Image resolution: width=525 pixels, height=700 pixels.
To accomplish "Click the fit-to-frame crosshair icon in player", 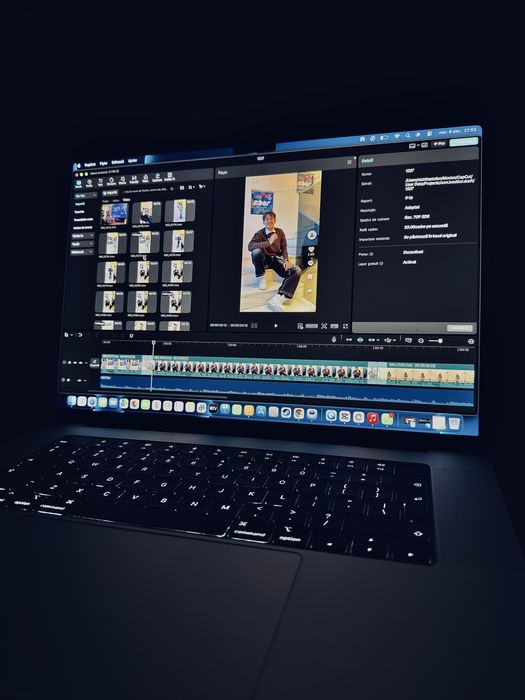I will click(324, 326).
